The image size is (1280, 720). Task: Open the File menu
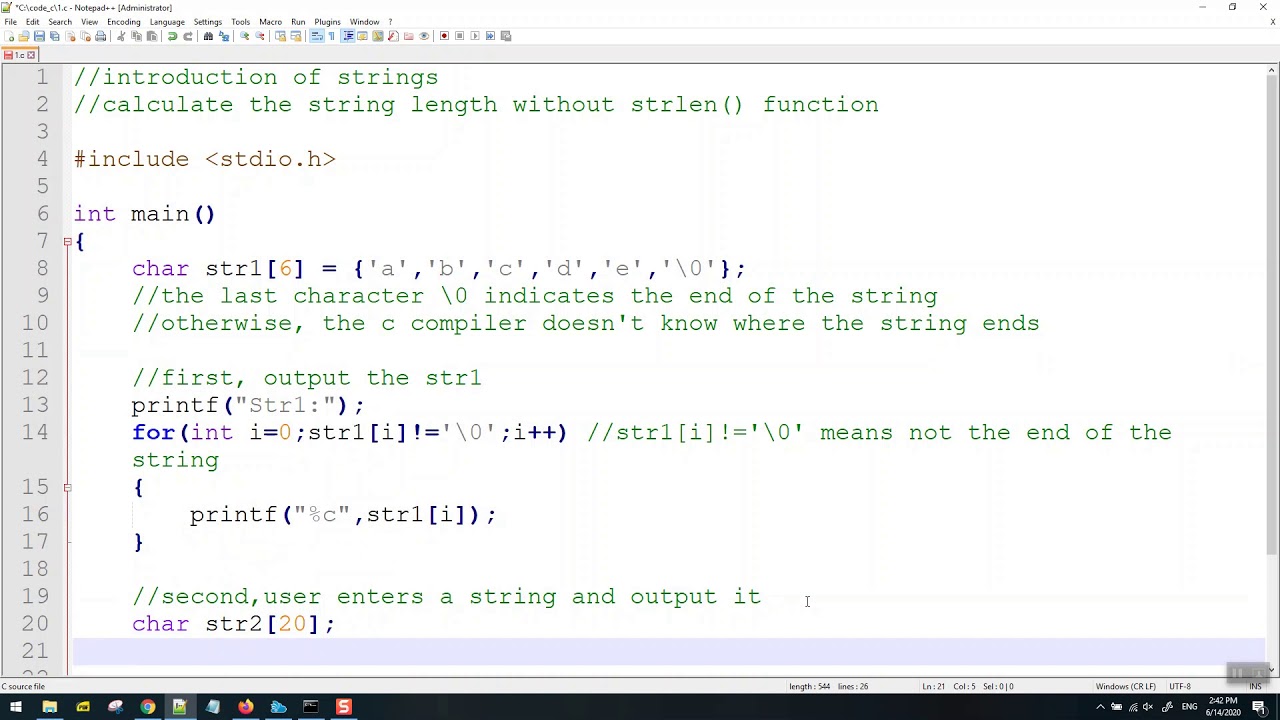click(10, 22)
